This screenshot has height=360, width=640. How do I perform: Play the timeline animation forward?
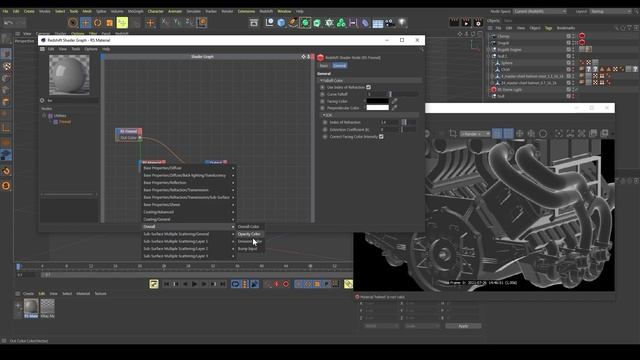(x=195, y=284)
